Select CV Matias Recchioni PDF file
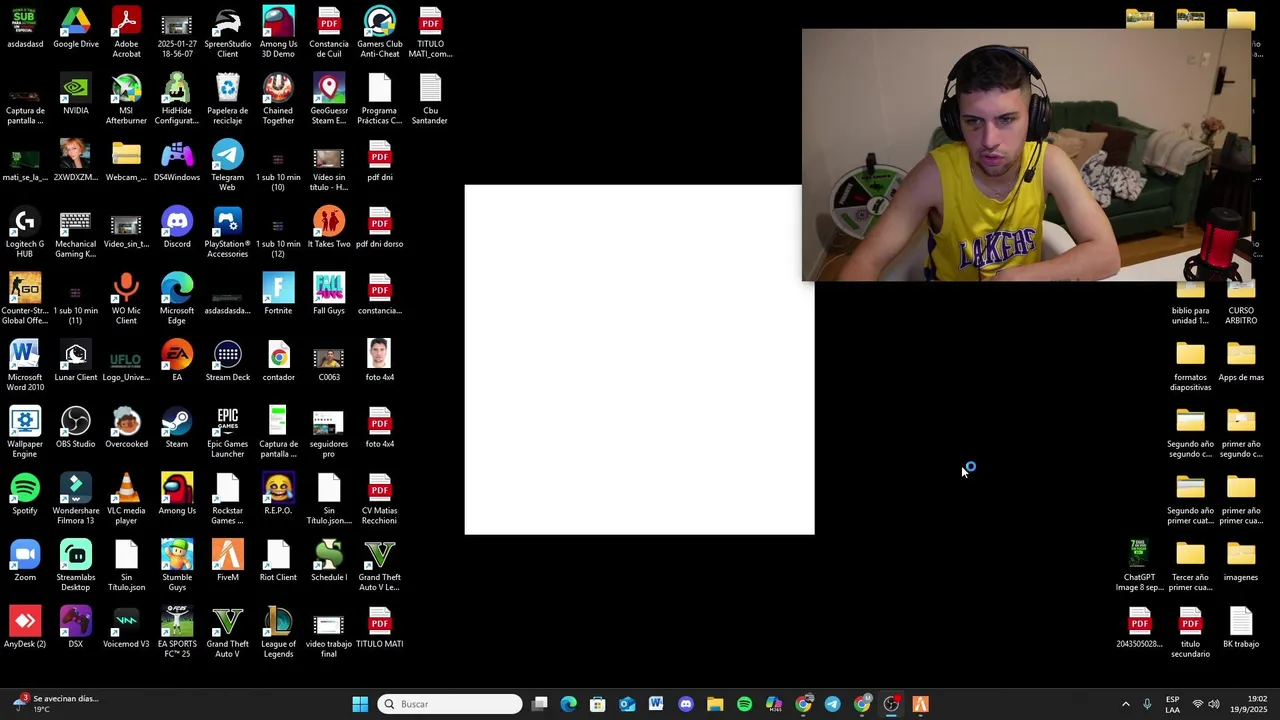Screen dimensions: 1280x720 click(379, 499)
